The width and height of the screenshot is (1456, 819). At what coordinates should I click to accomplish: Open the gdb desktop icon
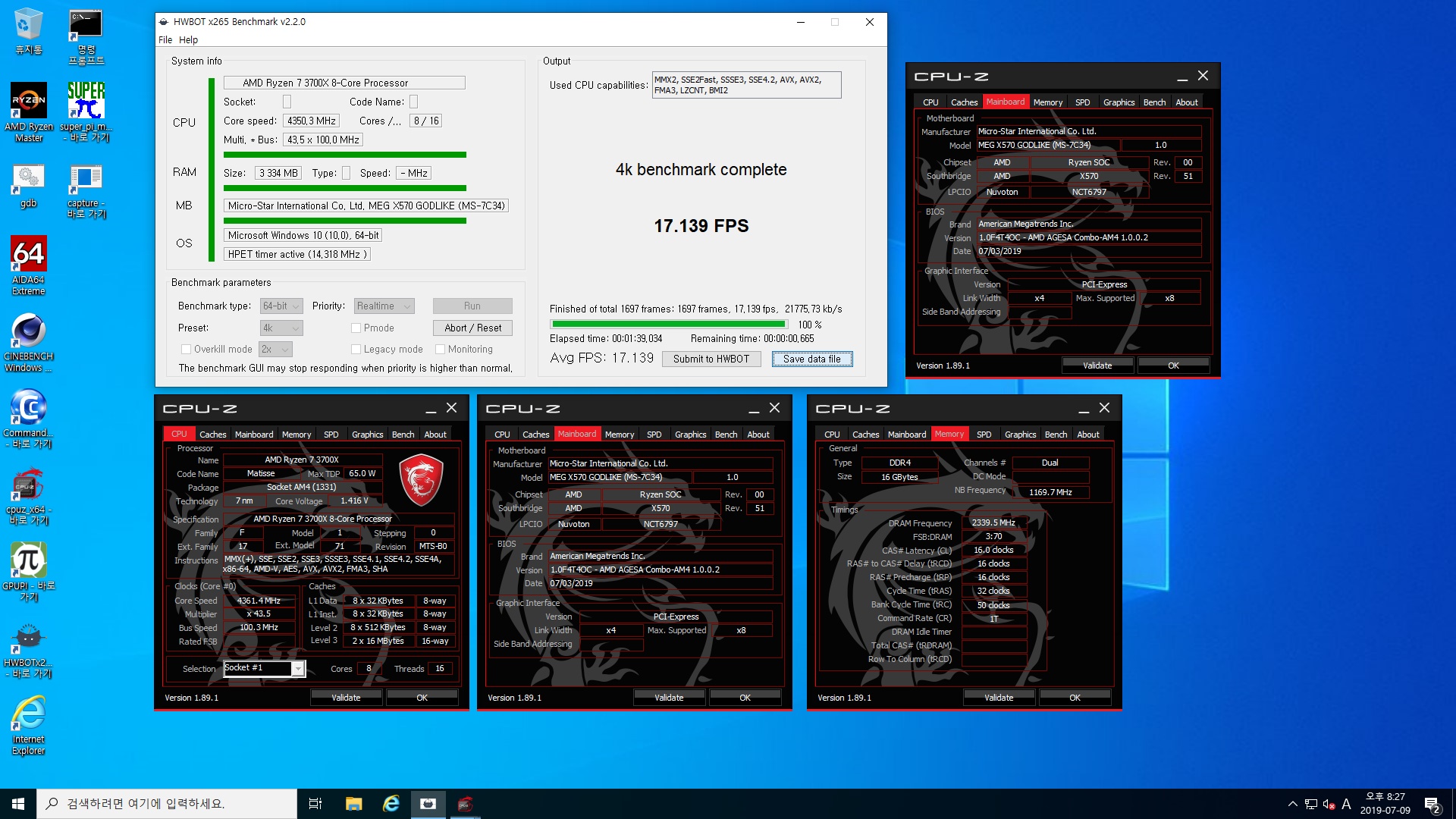tap(28, 186)
